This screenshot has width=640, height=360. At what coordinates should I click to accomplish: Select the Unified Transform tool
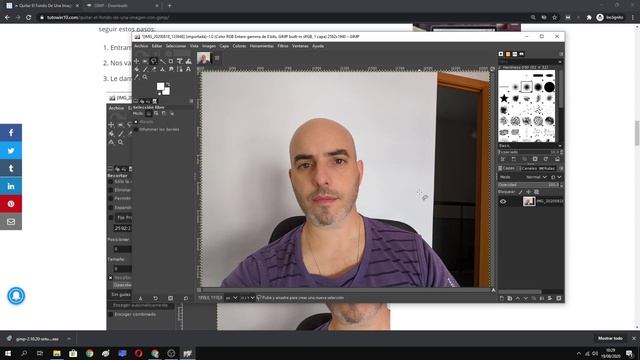coord(180,61)
